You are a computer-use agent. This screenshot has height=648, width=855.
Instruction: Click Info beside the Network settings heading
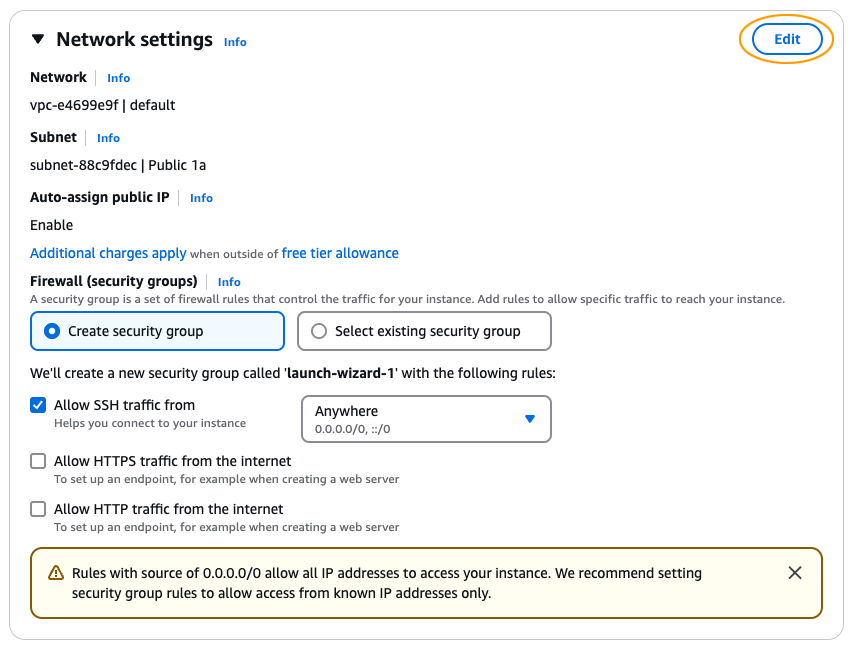tap(235, 42)
